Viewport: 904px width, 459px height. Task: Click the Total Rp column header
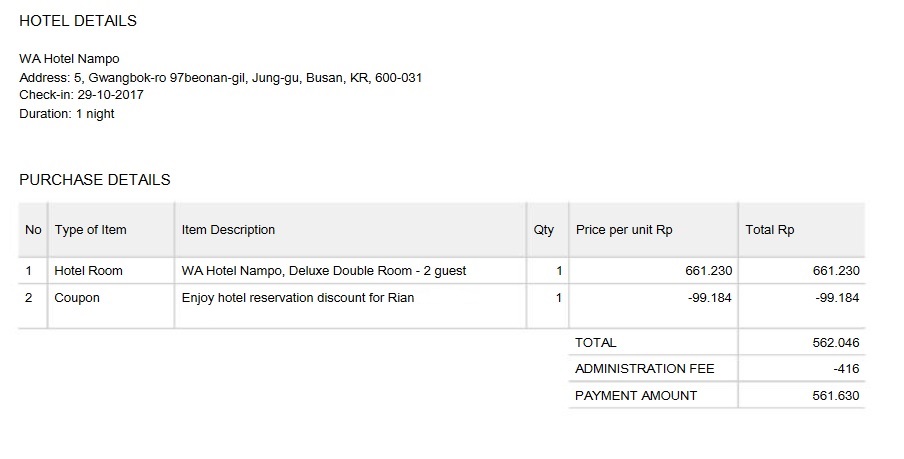coord(770,230)
